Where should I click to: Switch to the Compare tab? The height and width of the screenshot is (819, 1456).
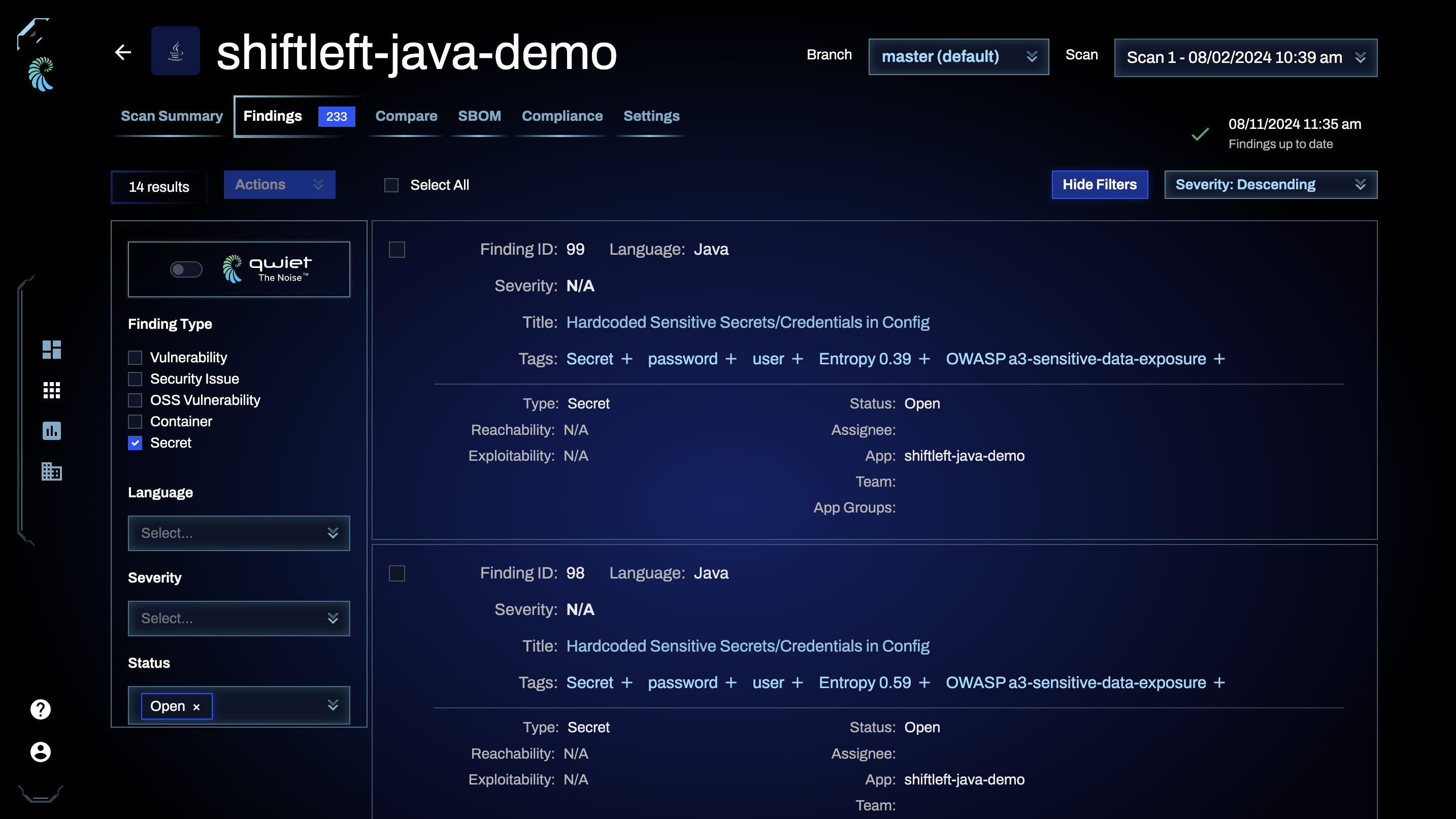coord(406,116)
